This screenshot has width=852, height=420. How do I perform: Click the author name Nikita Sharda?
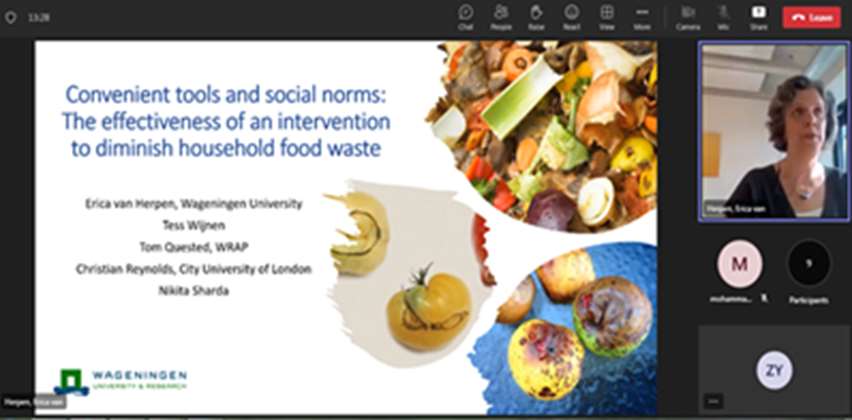(193, 290)
